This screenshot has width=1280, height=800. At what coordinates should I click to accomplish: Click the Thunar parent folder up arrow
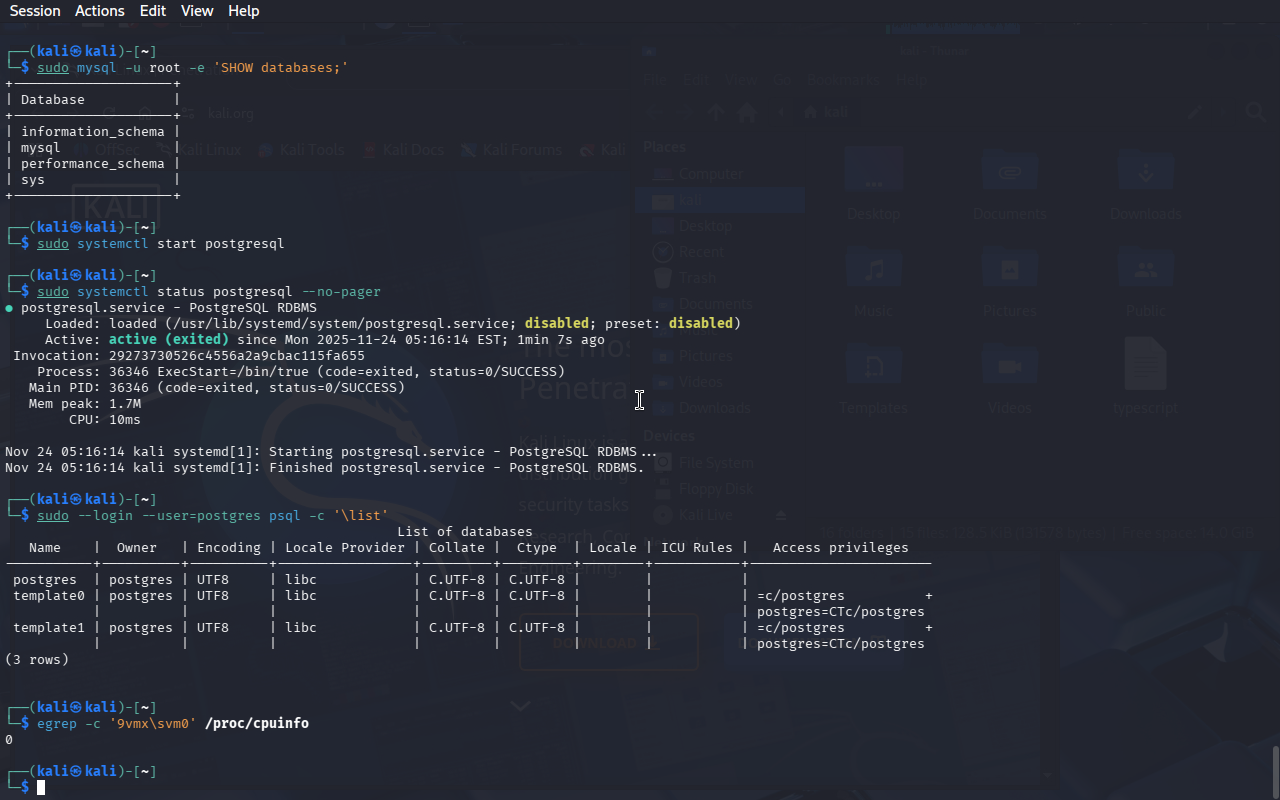[716, 113]
